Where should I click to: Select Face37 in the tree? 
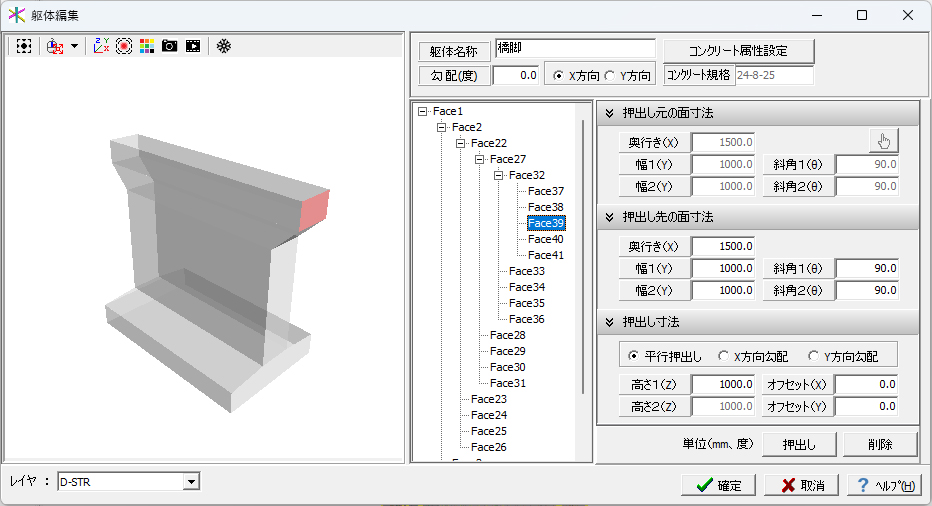(x=546, y=191)
